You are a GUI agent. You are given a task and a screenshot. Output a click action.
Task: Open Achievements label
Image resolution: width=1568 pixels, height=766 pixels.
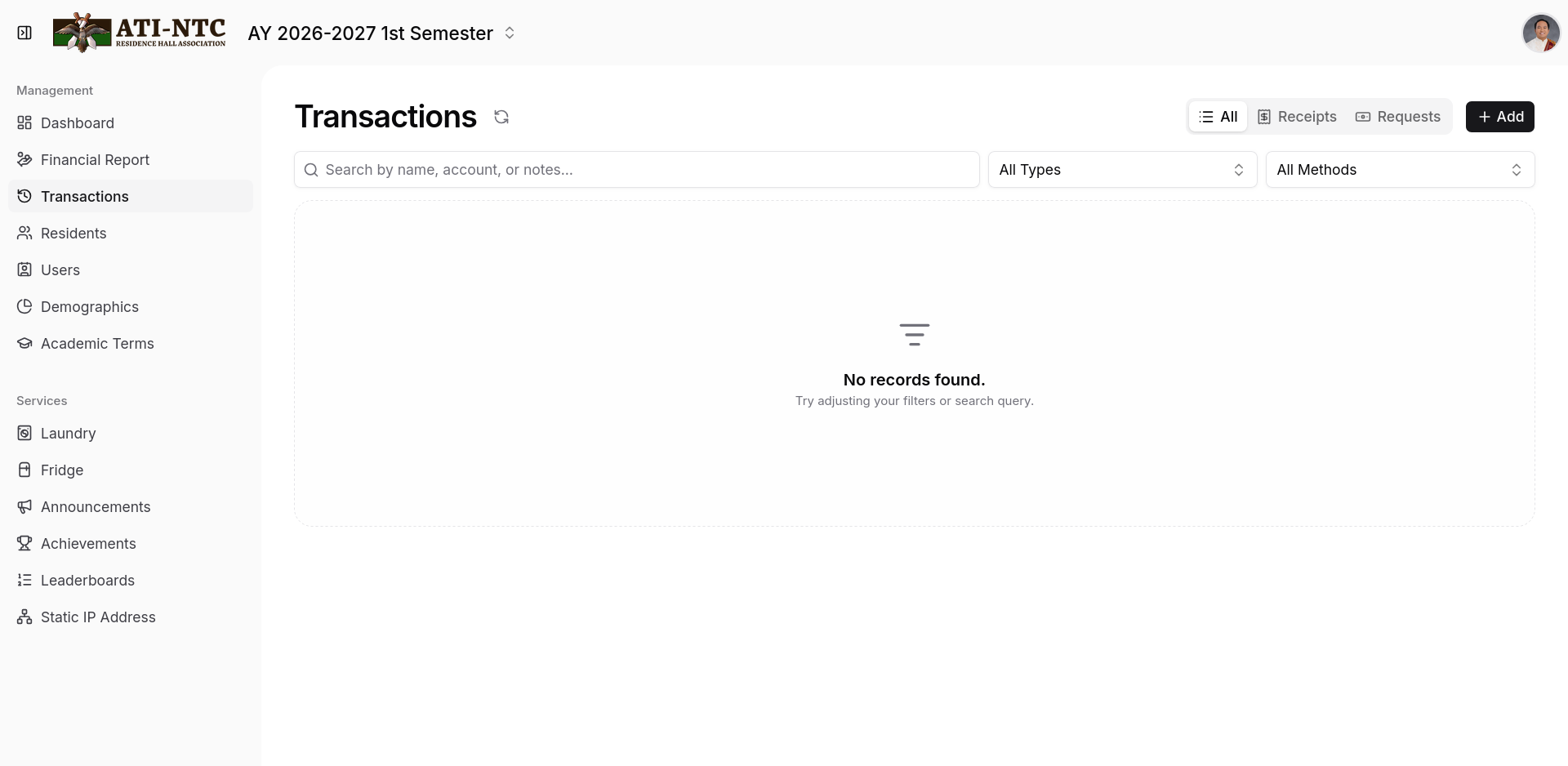[x=88, y=544]
